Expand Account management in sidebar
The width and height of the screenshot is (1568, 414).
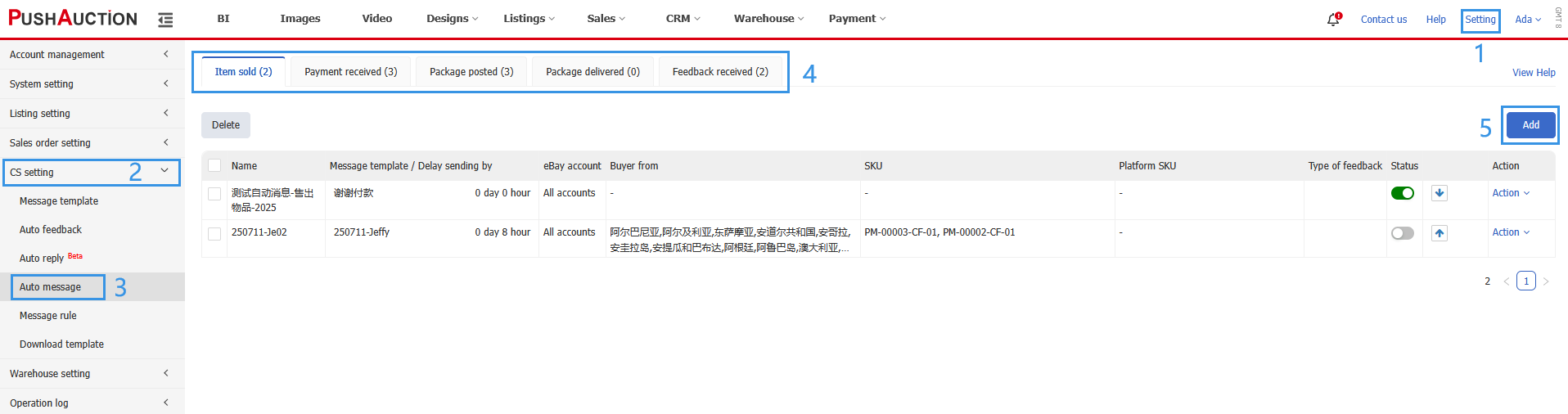90,55
